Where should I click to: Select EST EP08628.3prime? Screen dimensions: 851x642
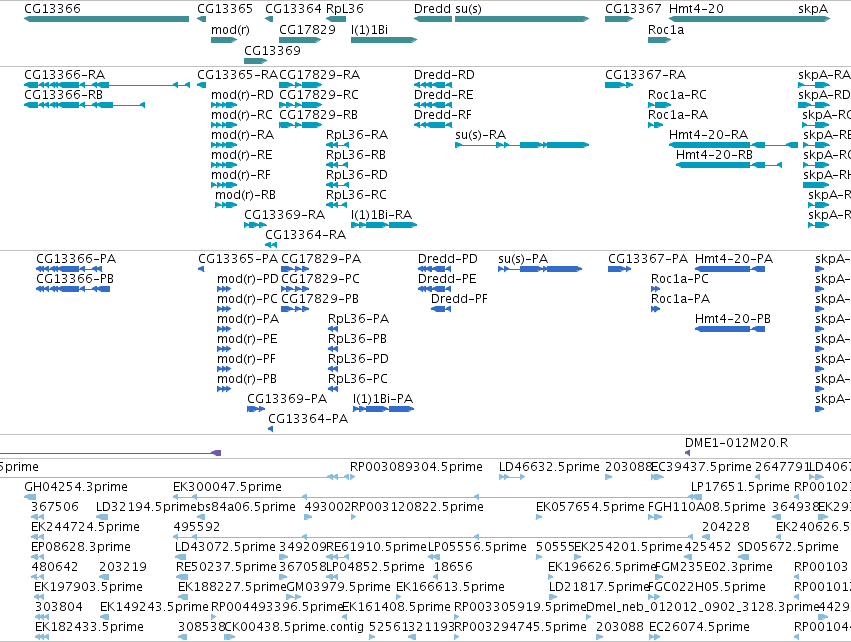point(37,557)
